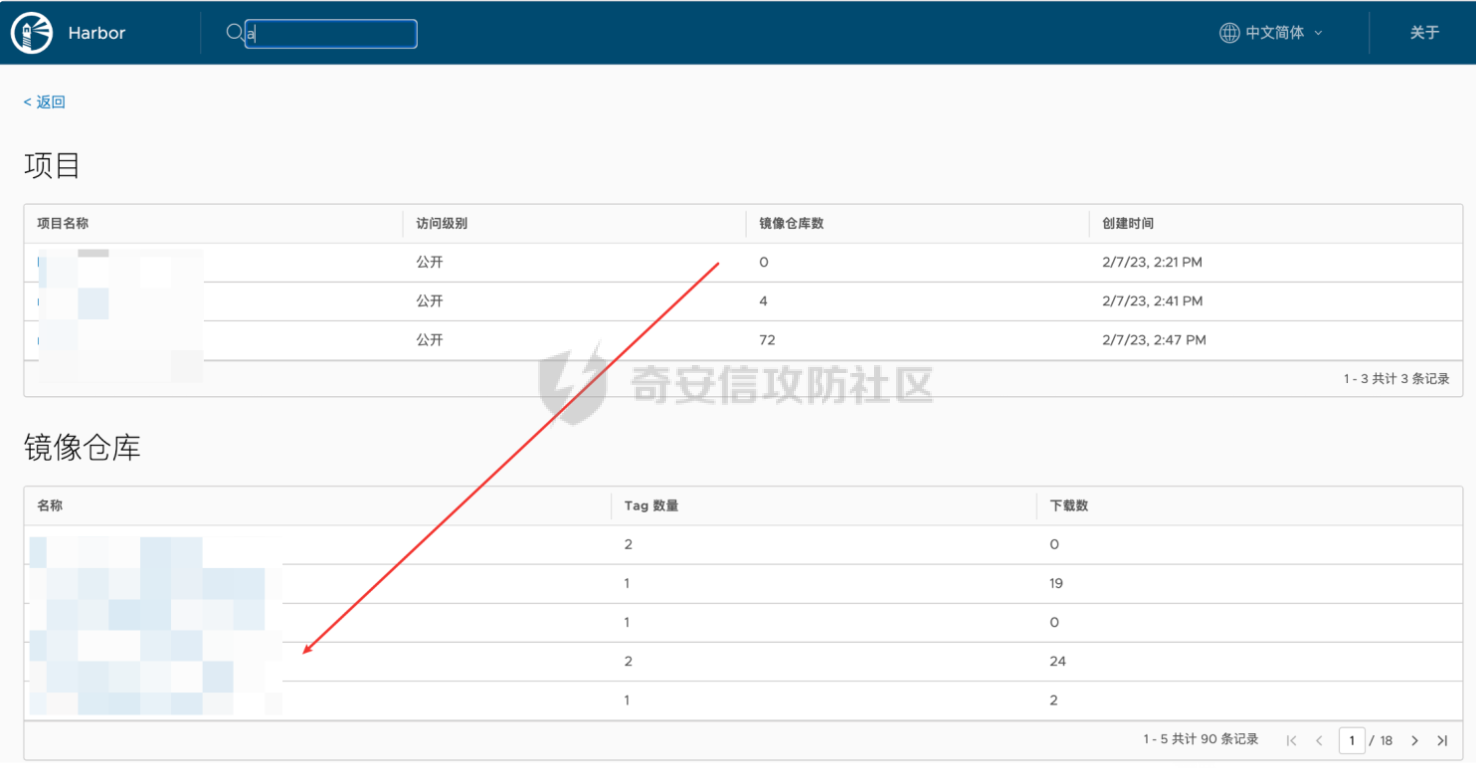
Task: Open the 中文简体 language dropdown
Action: pos(1272,33)
